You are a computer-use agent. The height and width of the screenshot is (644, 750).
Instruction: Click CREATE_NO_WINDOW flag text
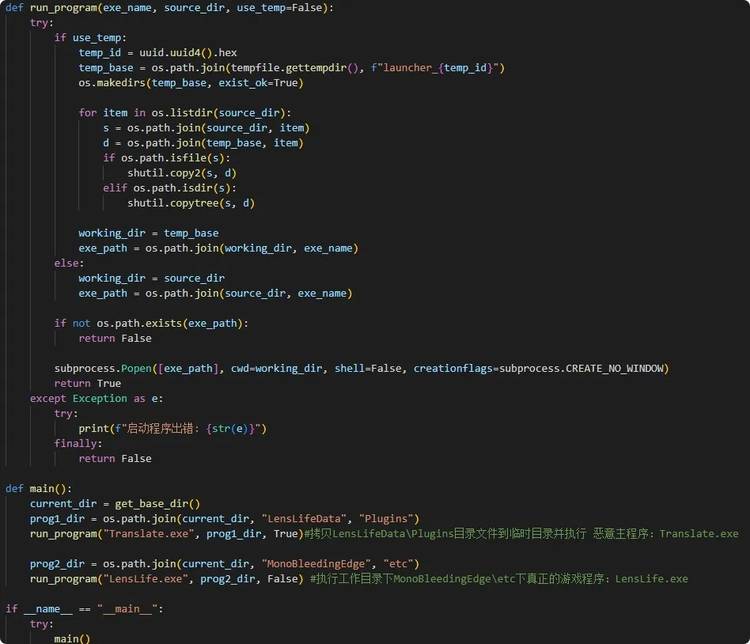(x=615, y=368)
